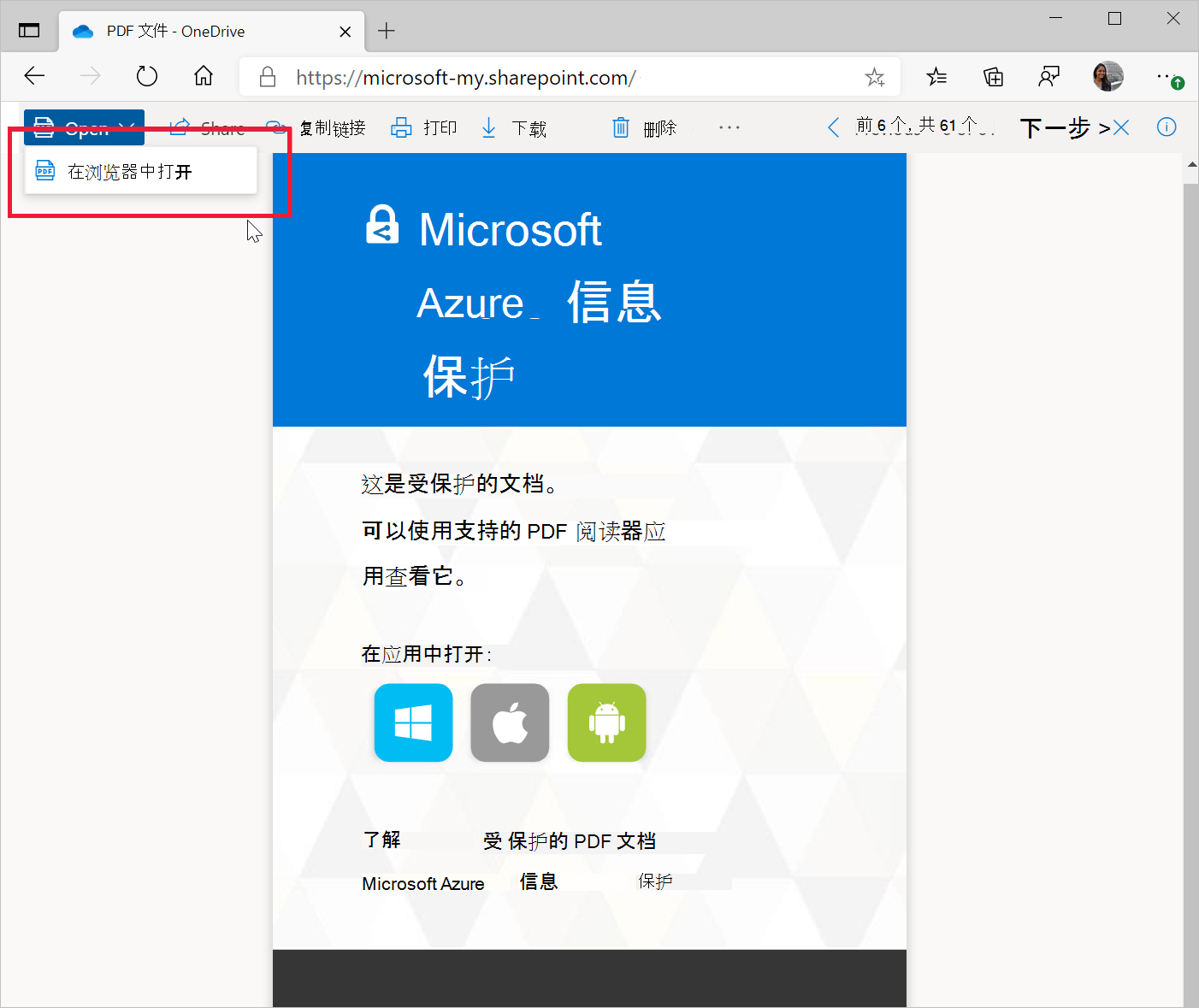Screen dimensions: 1199x1008
Task: Open the more actions ellipsis menu
Action: (729, 127)
